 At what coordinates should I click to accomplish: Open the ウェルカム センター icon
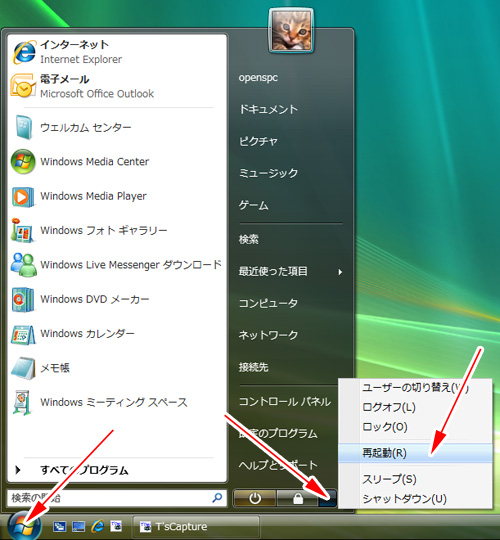coord(23,127)
